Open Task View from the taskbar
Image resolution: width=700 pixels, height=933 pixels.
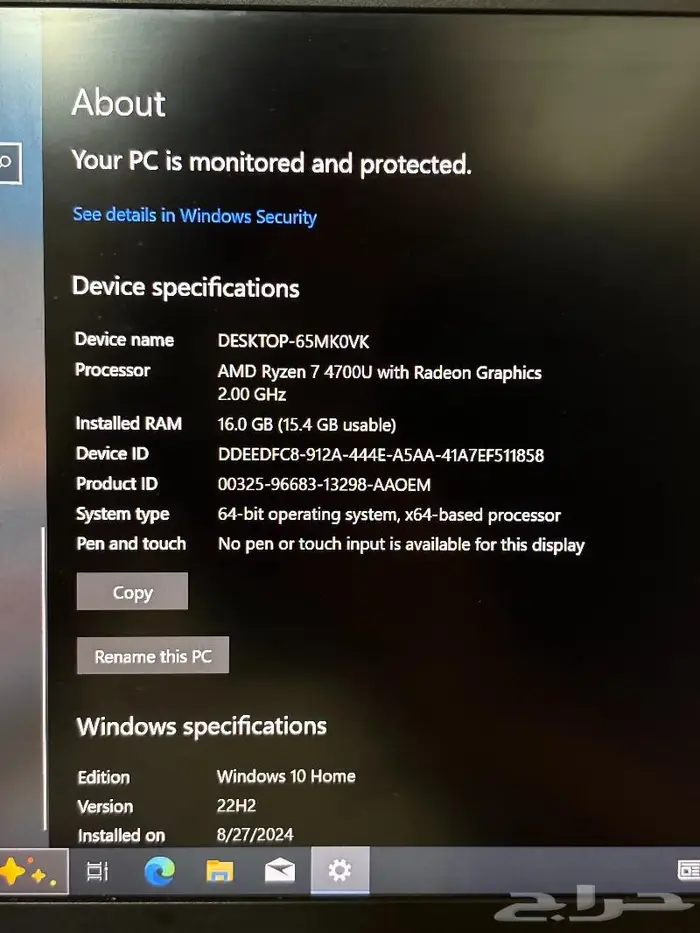click(97, 871)
